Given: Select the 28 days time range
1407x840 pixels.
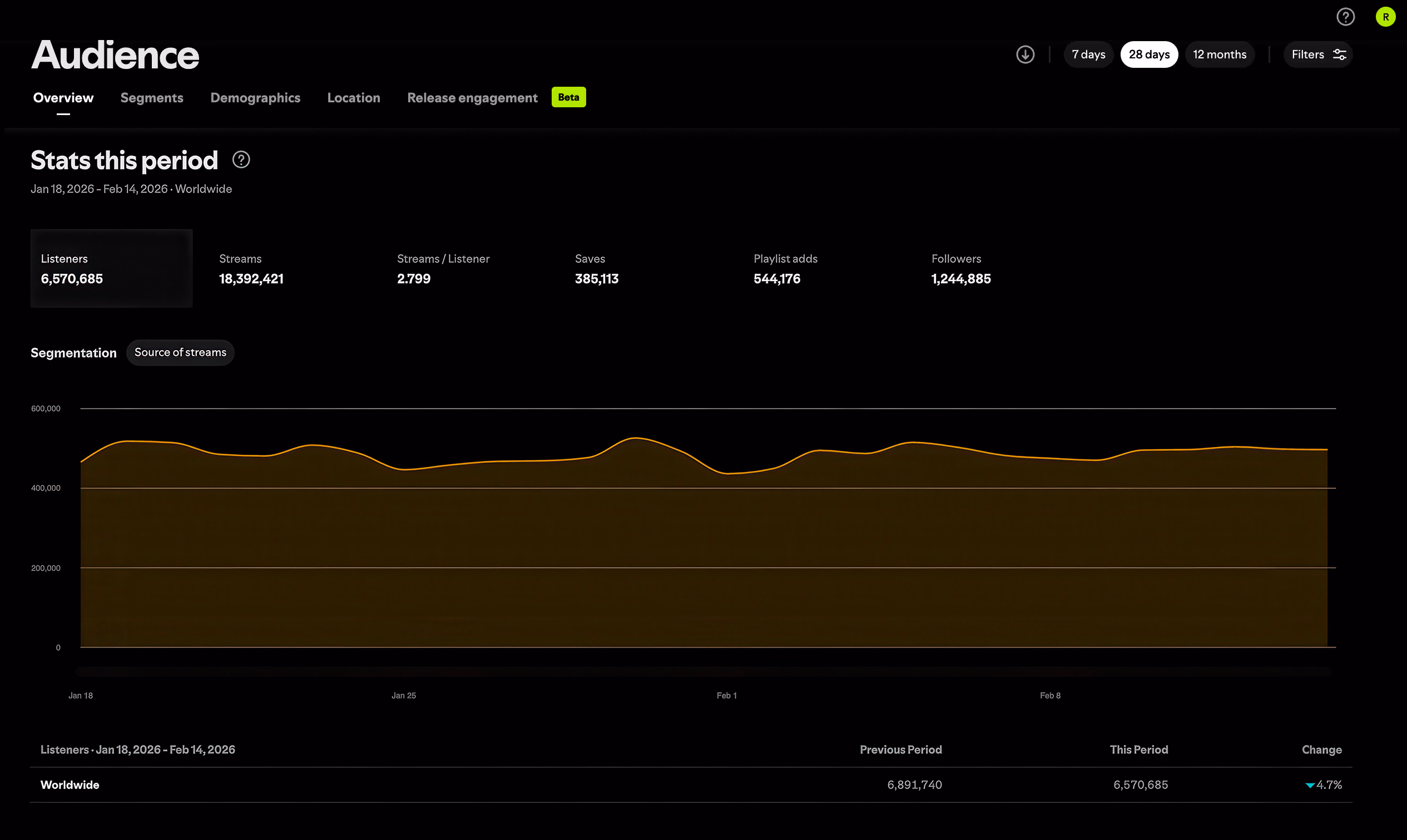Looking at the screenshot, I should click(x=1149, y=54).
